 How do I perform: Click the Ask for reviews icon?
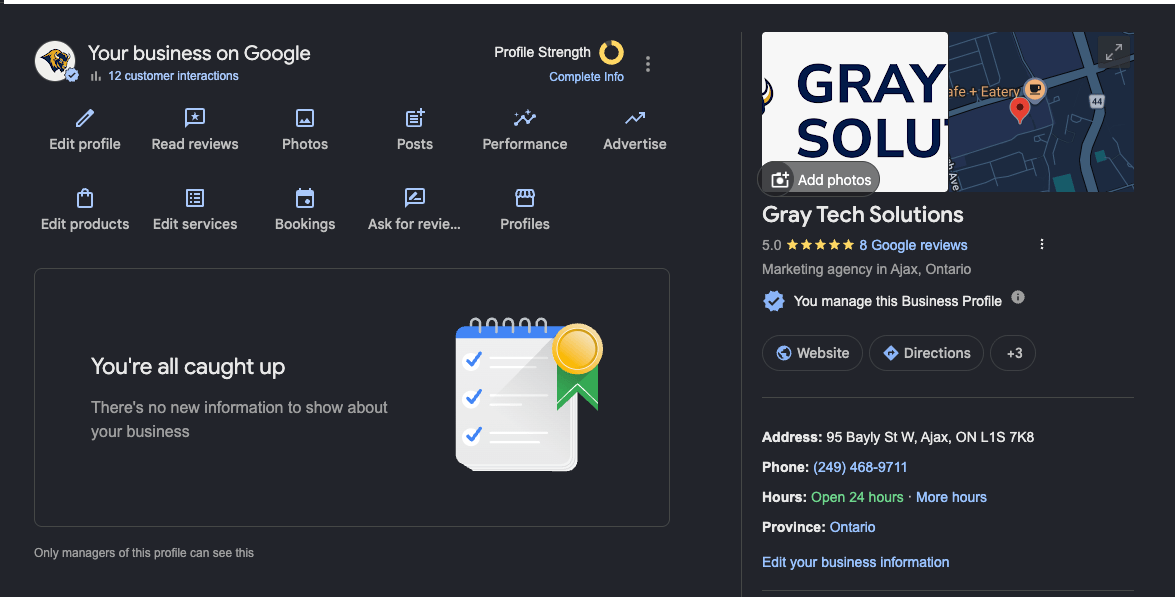click(x=414, y=198)
